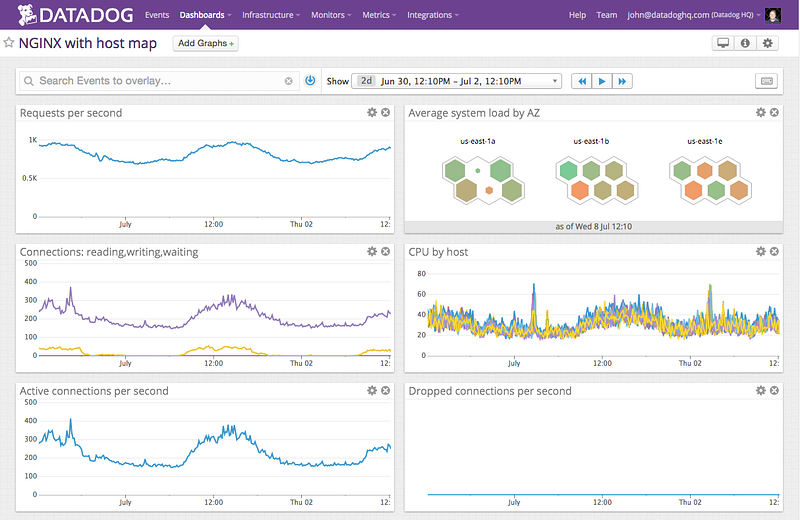
Task: Open the time range dropdown
Action: pos(456,81)
